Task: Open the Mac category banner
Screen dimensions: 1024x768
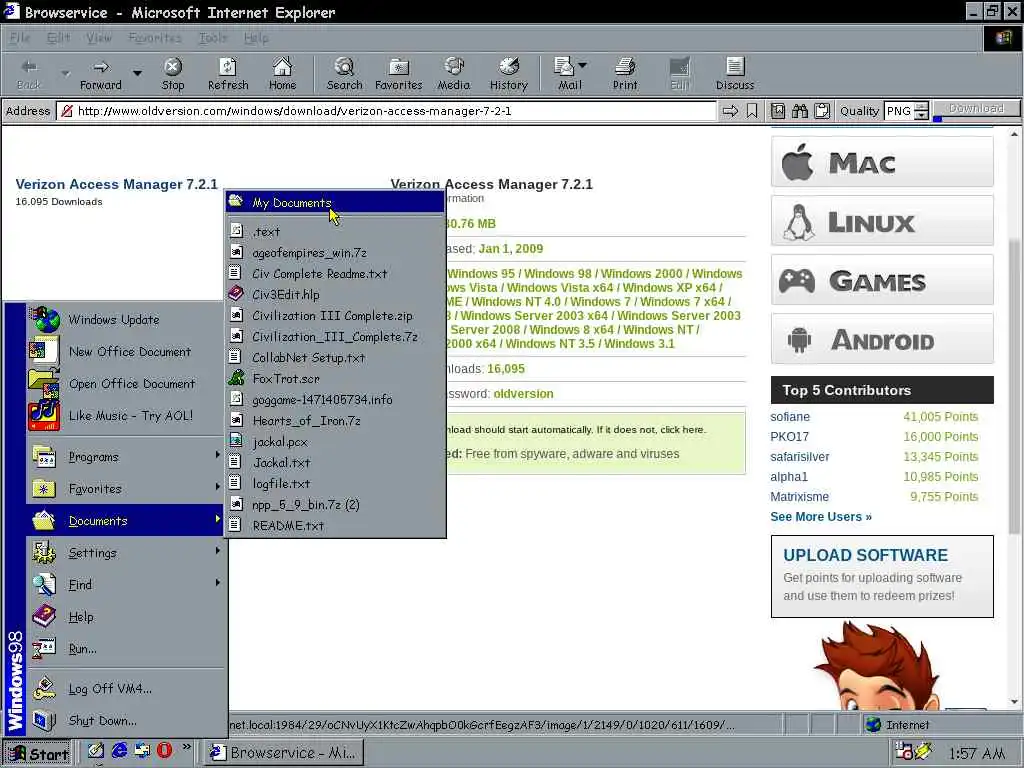Action: pyautogui.click(x=882, y=162)
